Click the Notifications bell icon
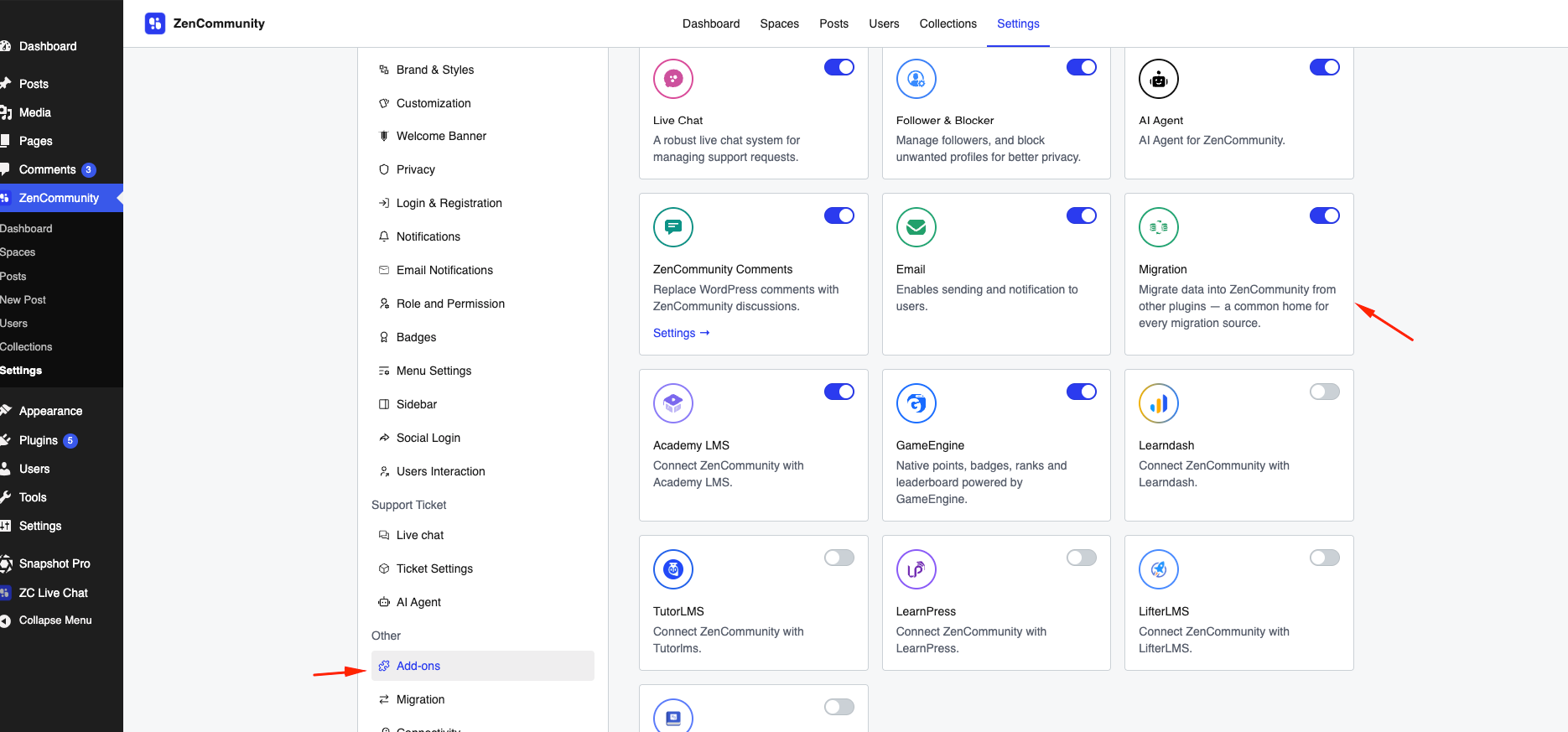This screenshot has height=732, width=1568. pyautogui.click(x=384, y=236)
